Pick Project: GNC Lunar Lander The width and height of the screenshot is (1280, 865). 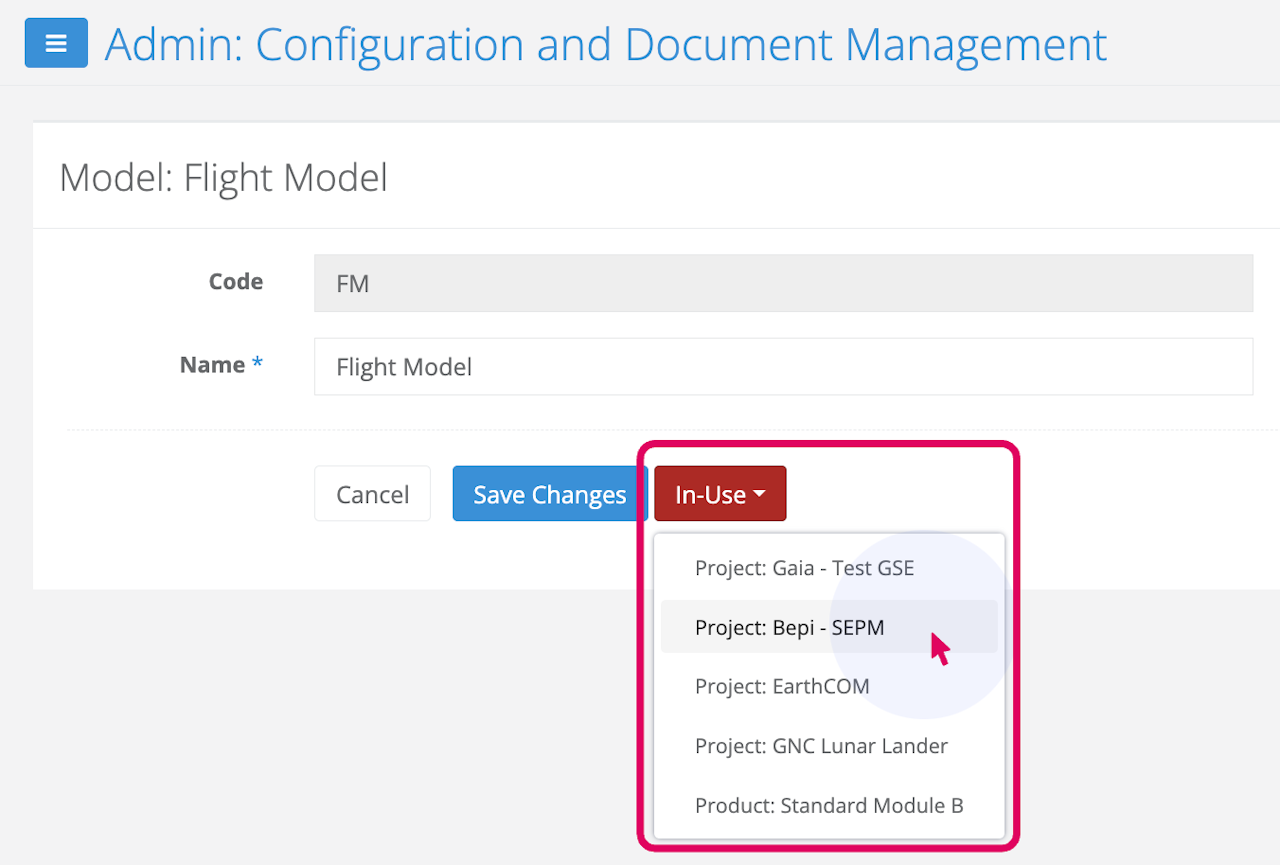pyautogui.click(x=821, y=746)
